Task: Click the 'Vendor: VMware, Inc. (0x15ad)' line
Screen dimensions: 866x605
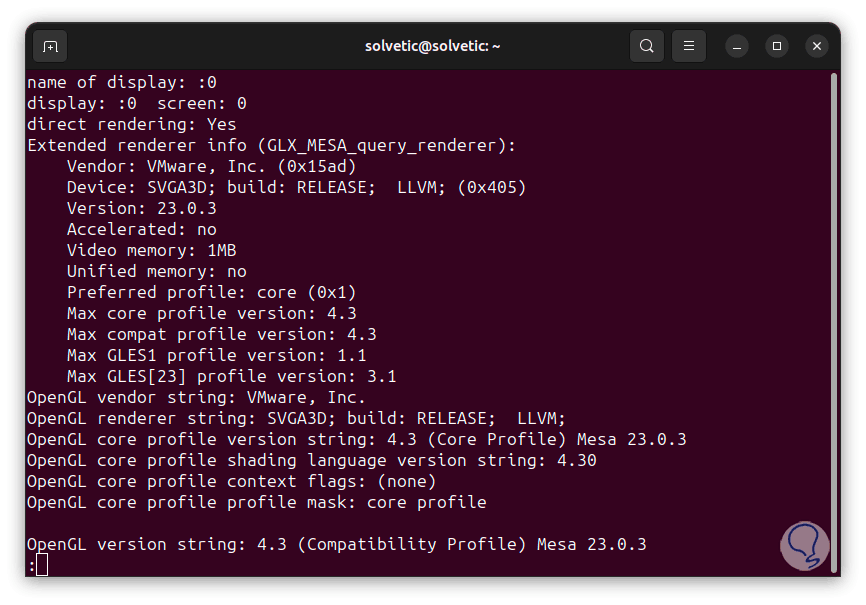Action: [x=211, y=166]
